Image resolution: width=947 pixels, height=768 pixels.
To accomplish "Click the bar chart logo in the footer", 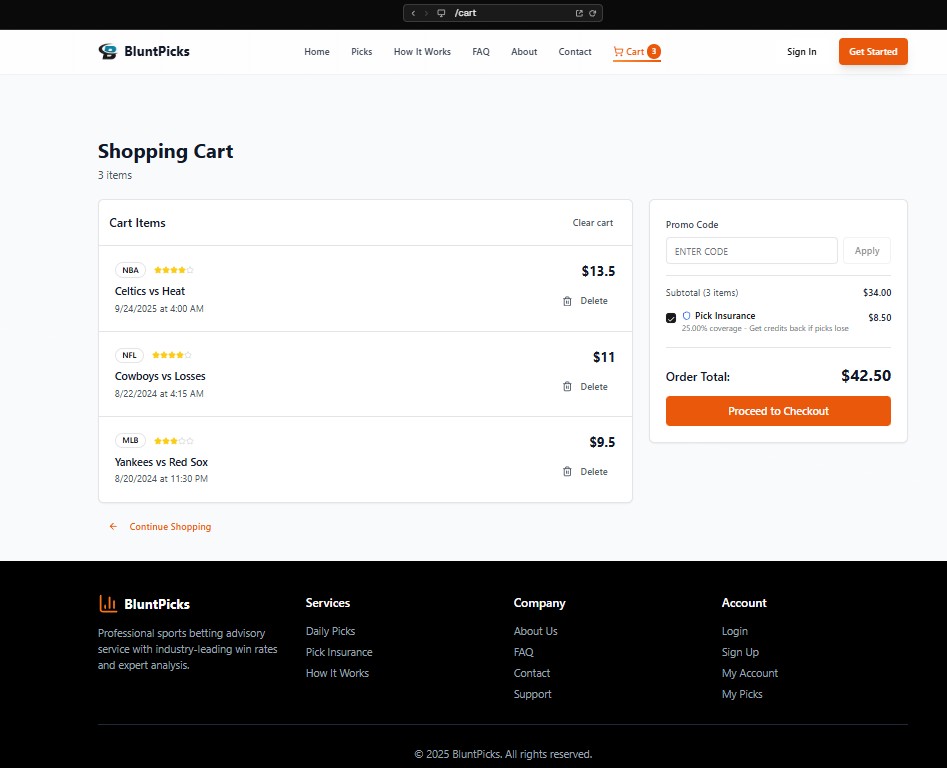I will (x=108, y=604).
